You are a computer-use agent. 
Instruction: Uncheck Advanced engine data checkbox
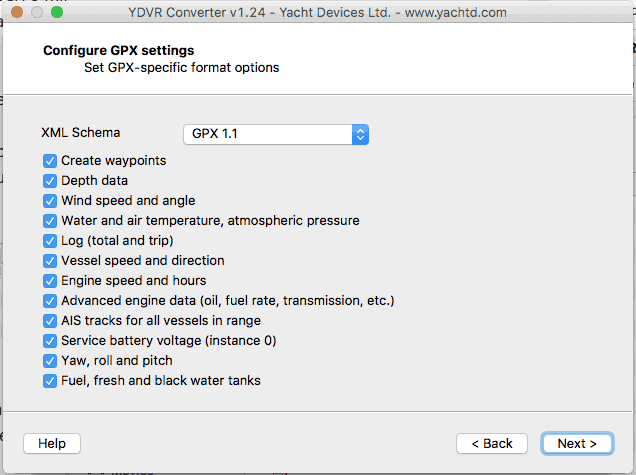50,301
